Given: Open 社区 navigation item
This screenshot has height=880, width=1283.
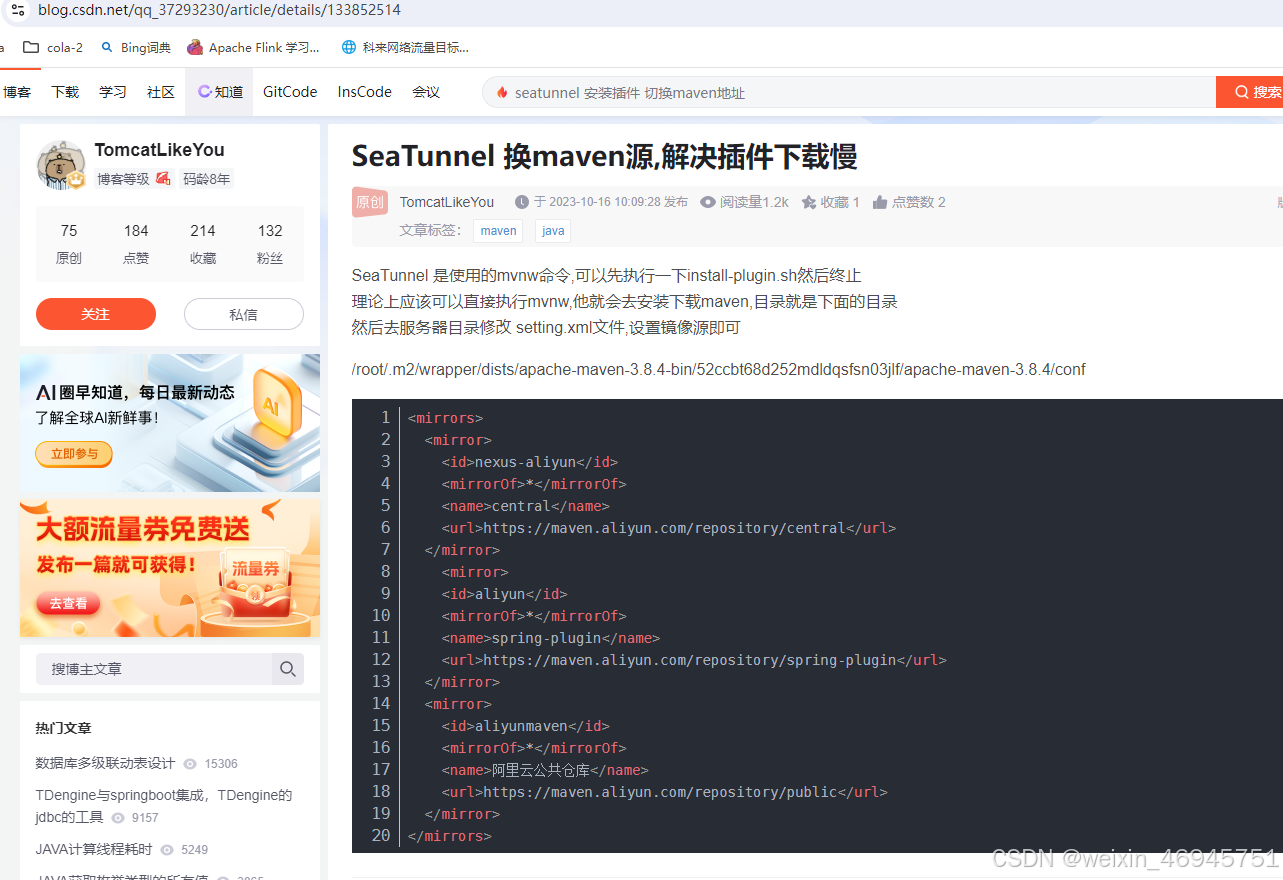Looking at the screenshot, I should pyautogui.click(x=161, y=92).
